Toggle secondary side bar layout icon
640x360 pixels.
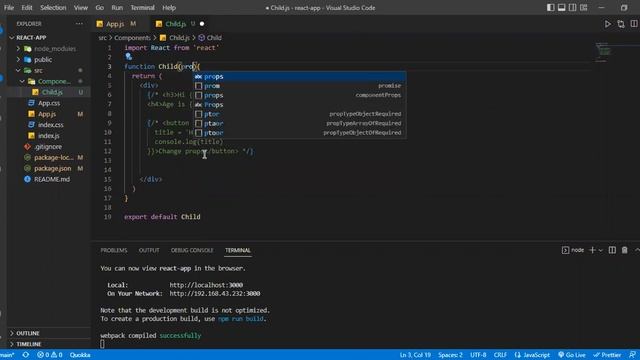click(x=573, y=7)
